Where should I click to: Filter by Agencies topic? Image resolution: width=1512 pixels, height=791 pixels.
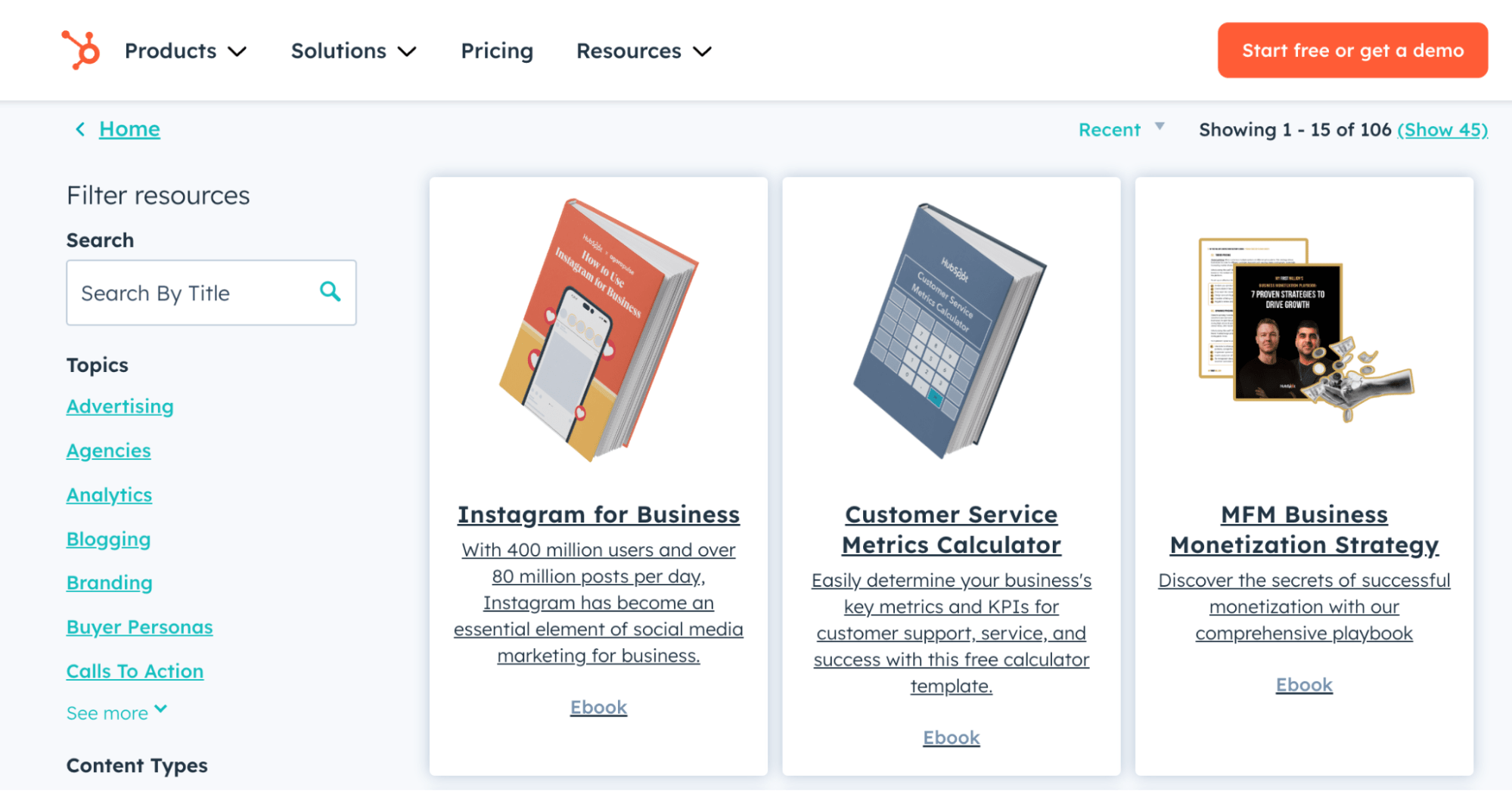click(x=108, y=451)
